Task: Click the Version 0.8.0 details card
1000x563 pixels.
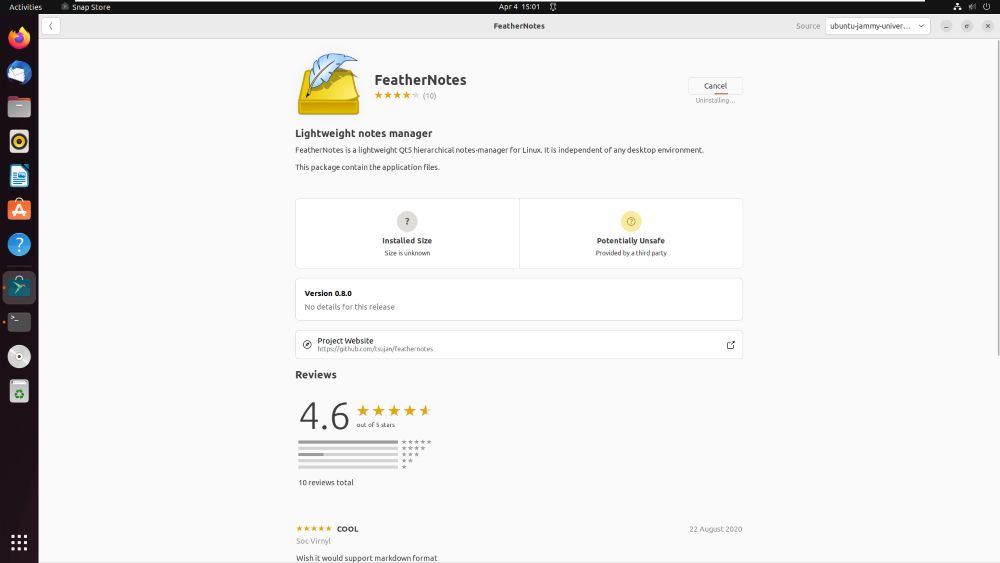Action: (518, 299)
